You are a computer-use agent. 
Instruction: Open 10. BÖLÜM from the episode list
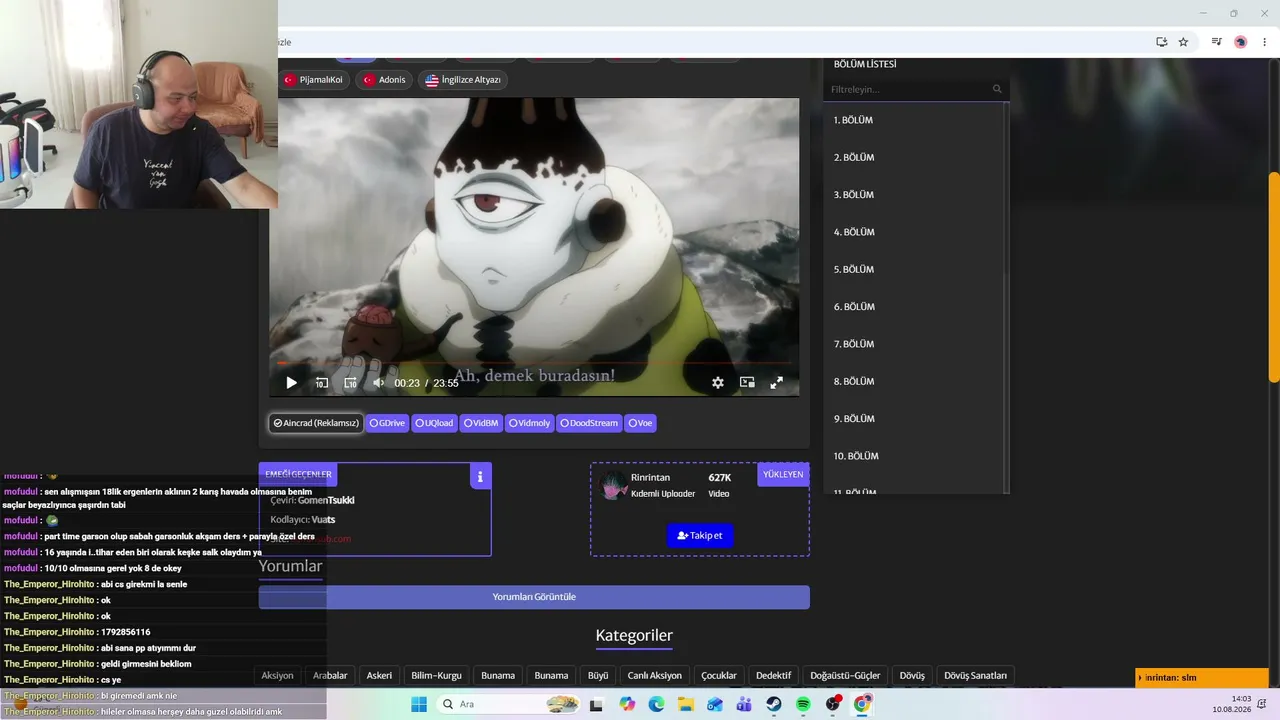point(914,456)
